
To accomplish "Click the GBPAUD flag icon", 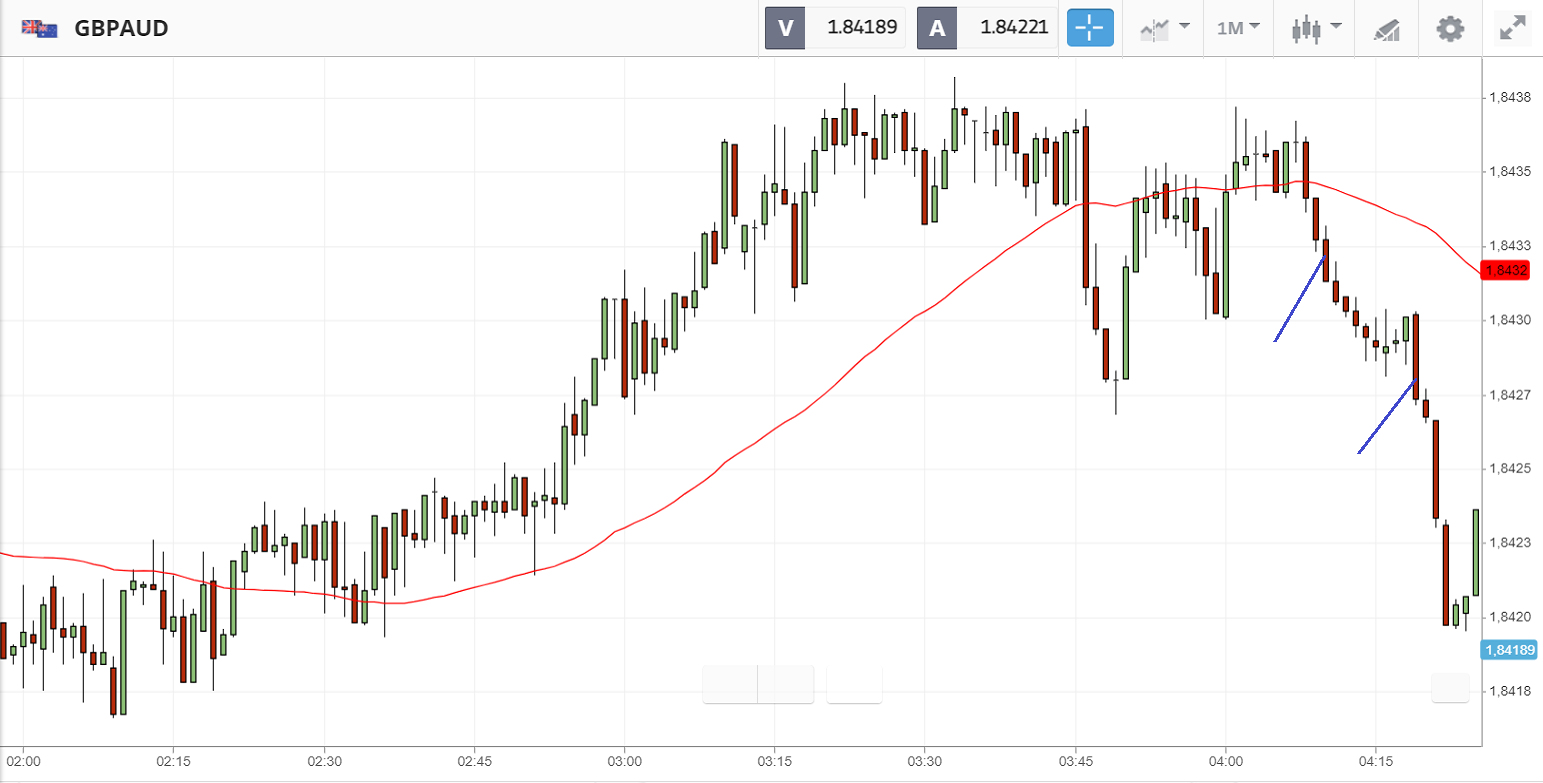I will click(x=38, y=28).
